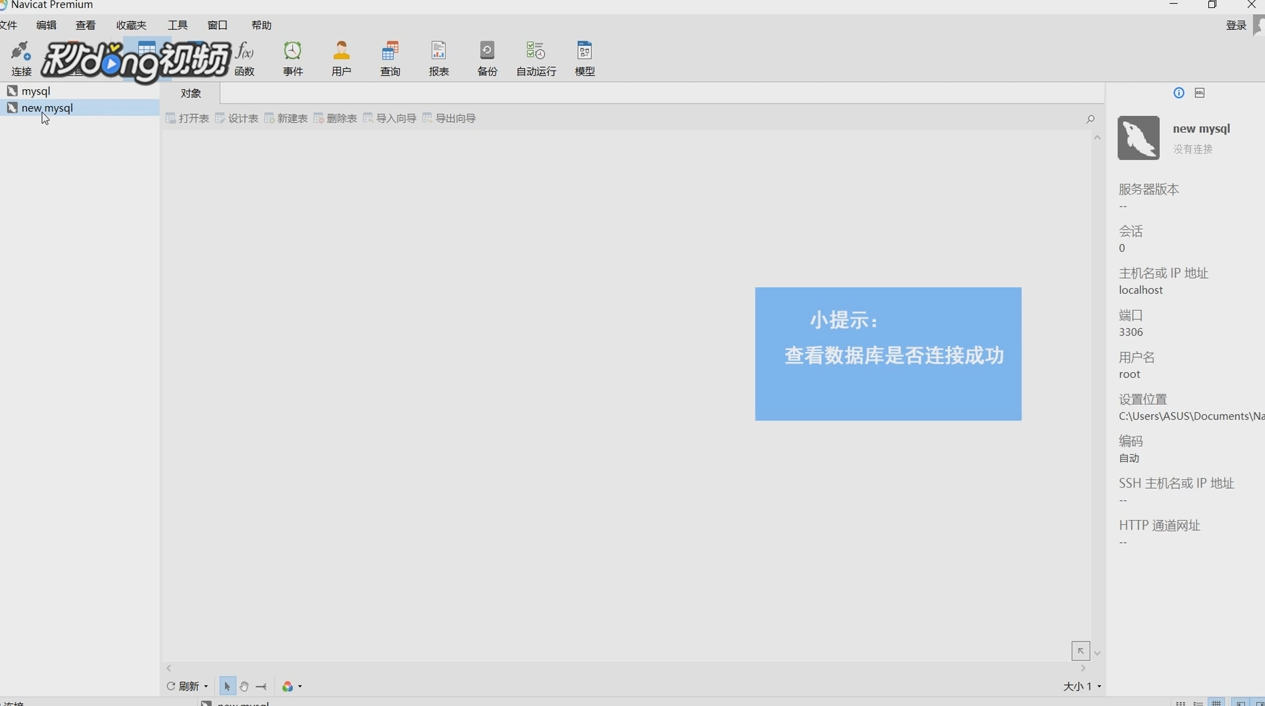The image size is (1265, 706).
Task: Click the 删除表 delete table button
Action: click(x=335, y=118)
